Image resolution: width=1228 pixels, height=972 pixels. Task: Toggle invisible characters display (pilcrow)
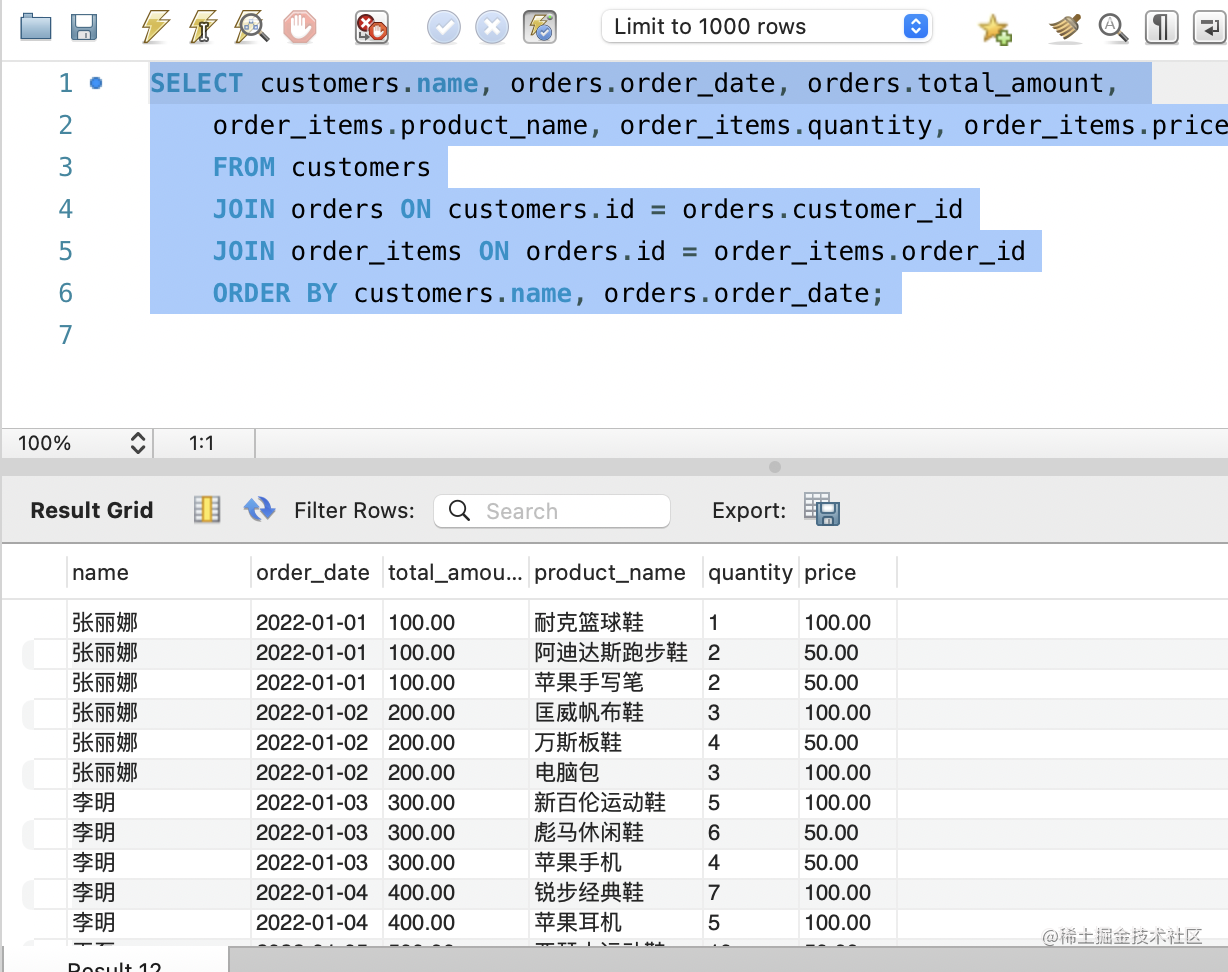[1160, 27]
